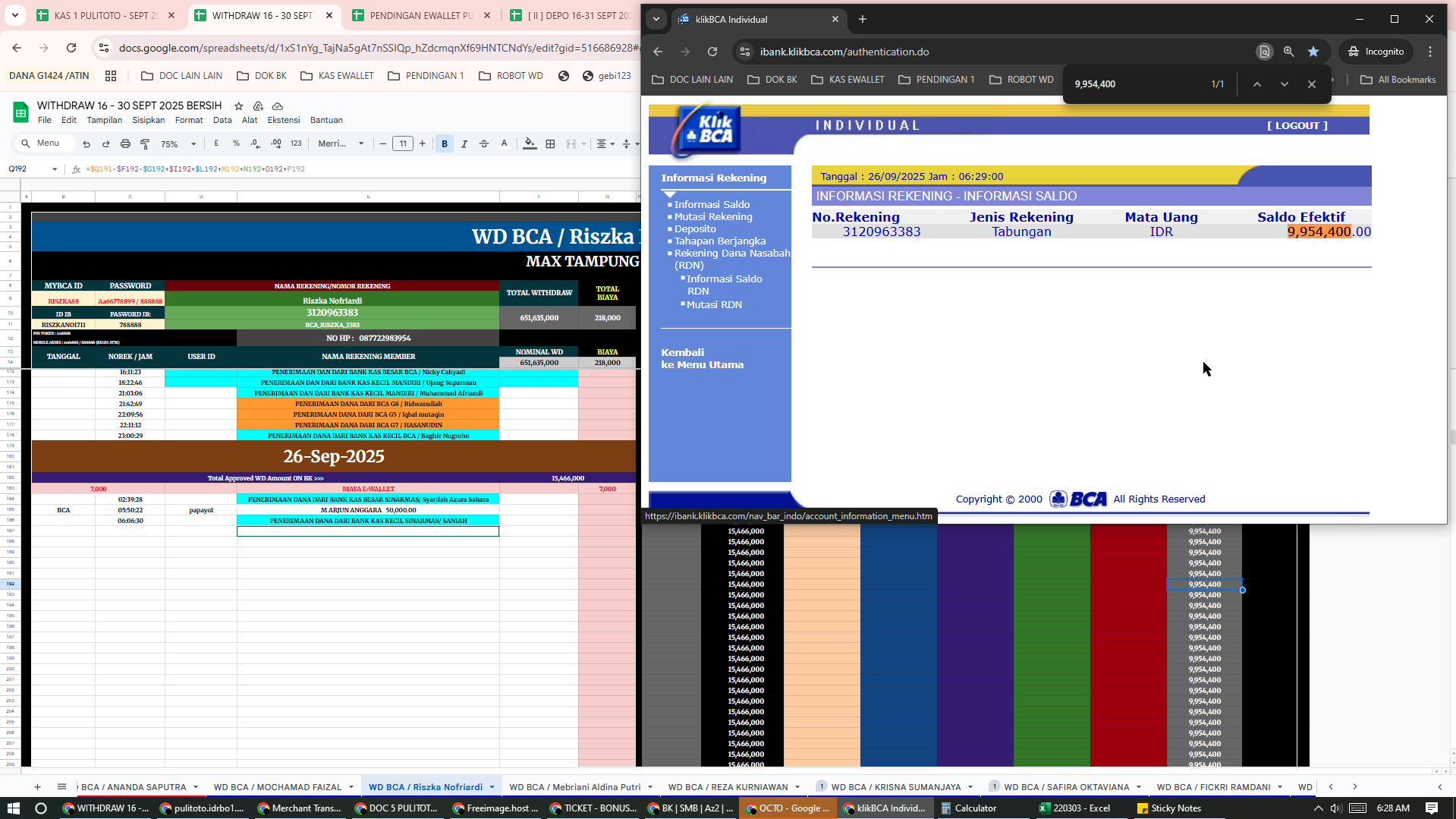This screenshot has height=819, width=1456.
Task: Click the print icon in Sheets toolbar
Action: [125, 143]
